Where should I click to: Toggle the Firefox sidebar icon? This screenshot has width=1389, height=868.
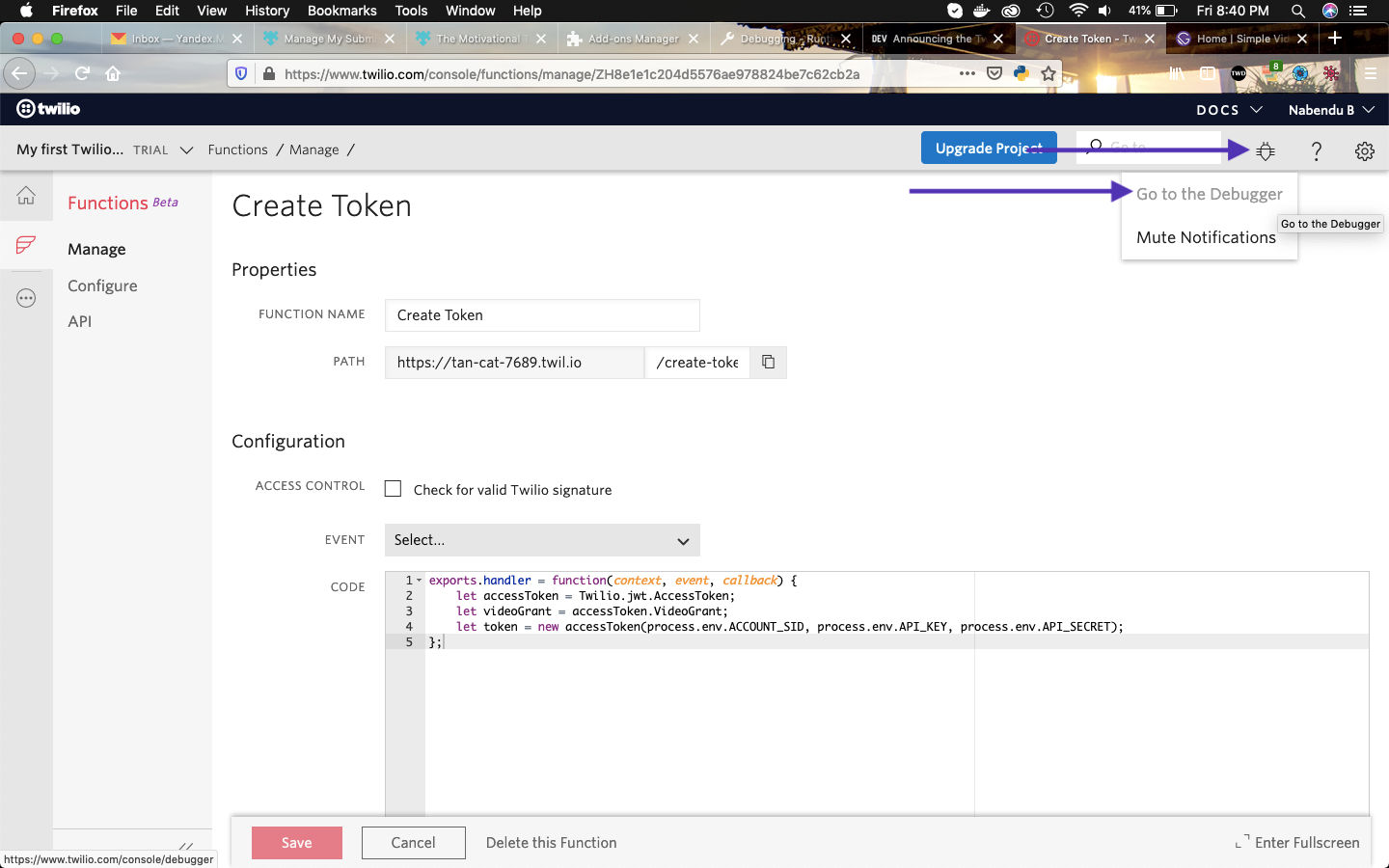tap(1208, 73)
